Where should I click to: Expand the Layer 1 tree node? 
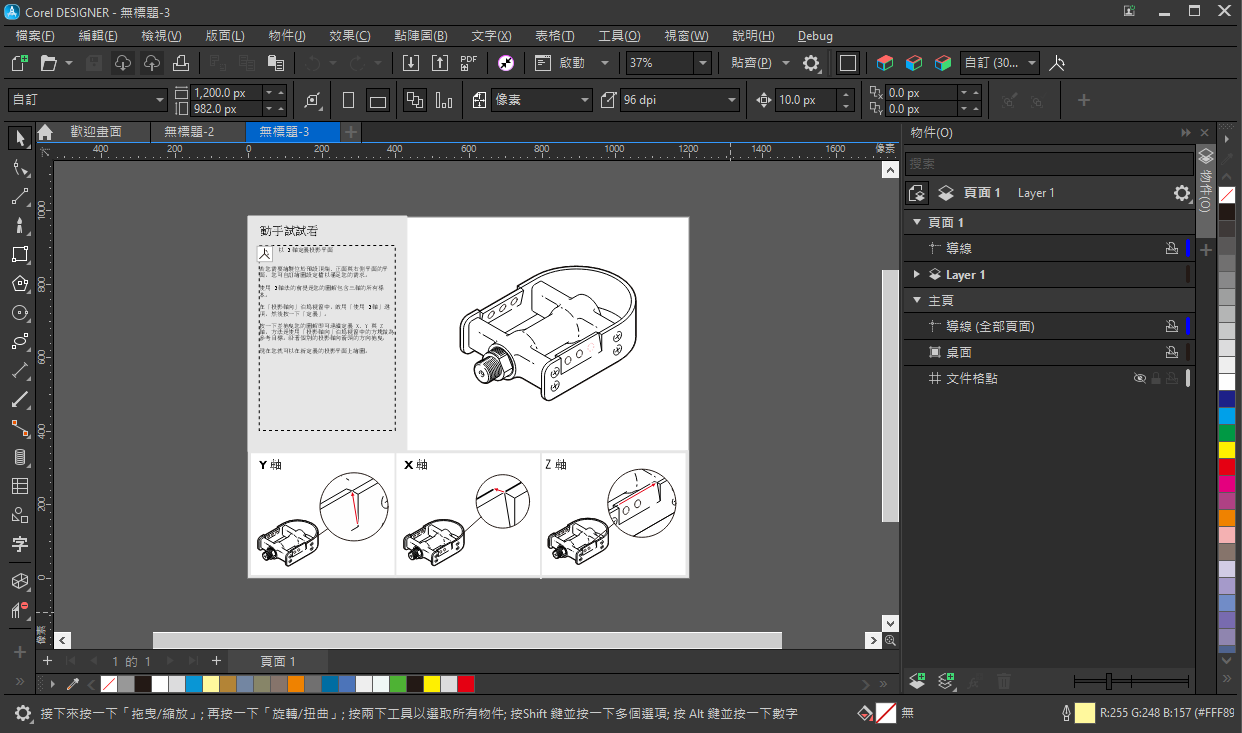click(917, 274)
